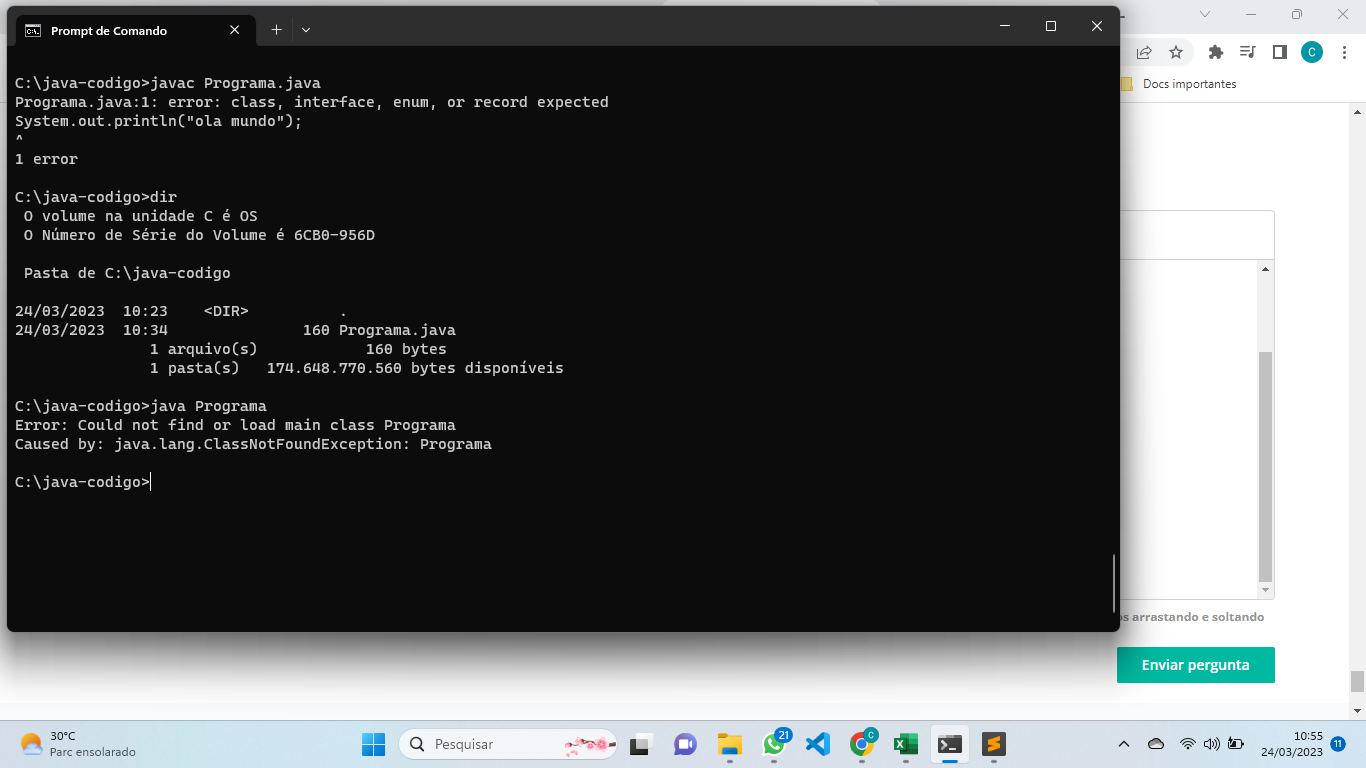Click the ClassNotFoundException error line
The width and height of the screenshot is (1366, 768).
(253, 444)
